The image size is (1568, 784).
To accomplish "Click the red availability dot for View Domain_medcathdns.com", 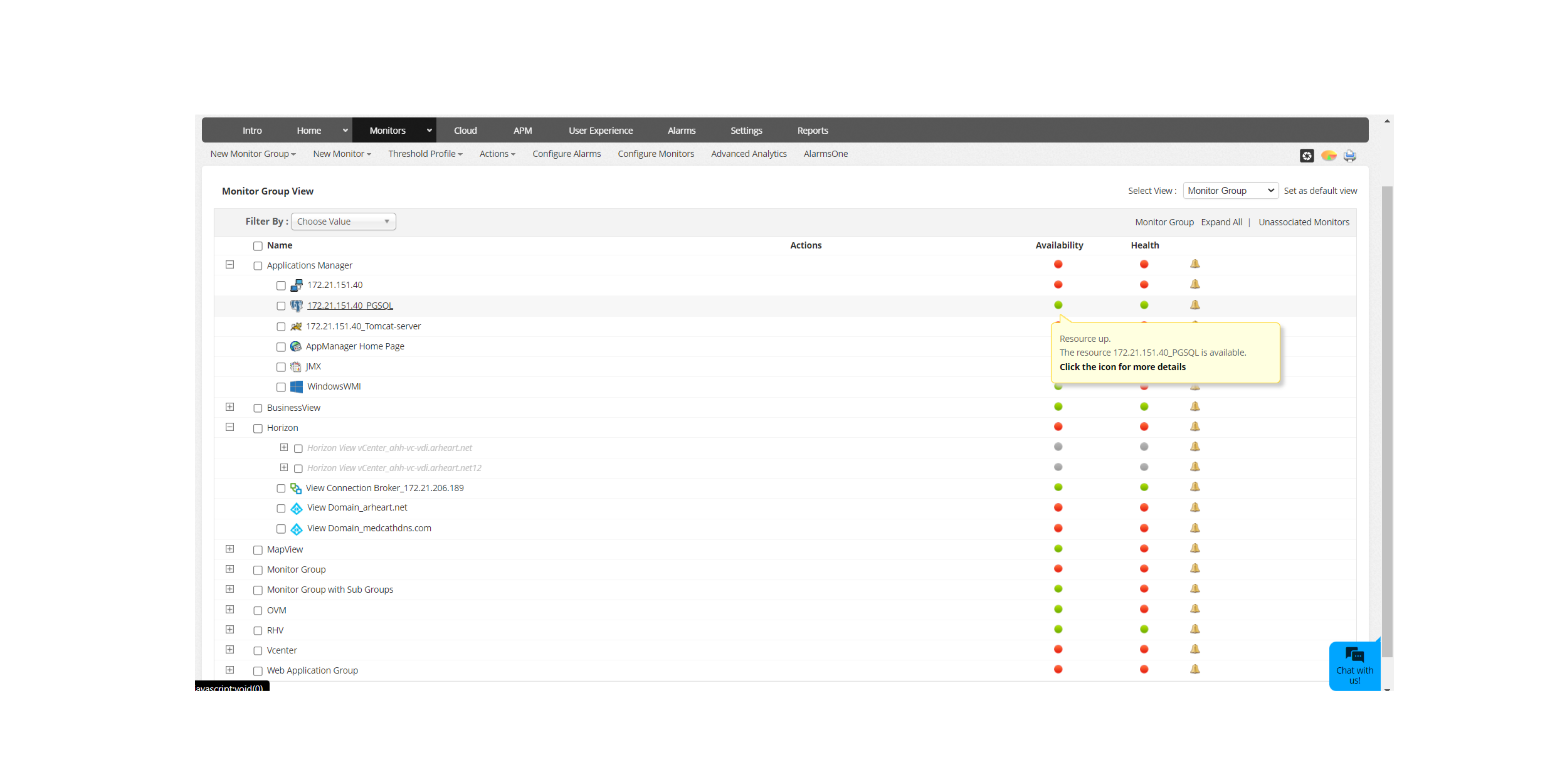I will click(x=1058, y=528).
